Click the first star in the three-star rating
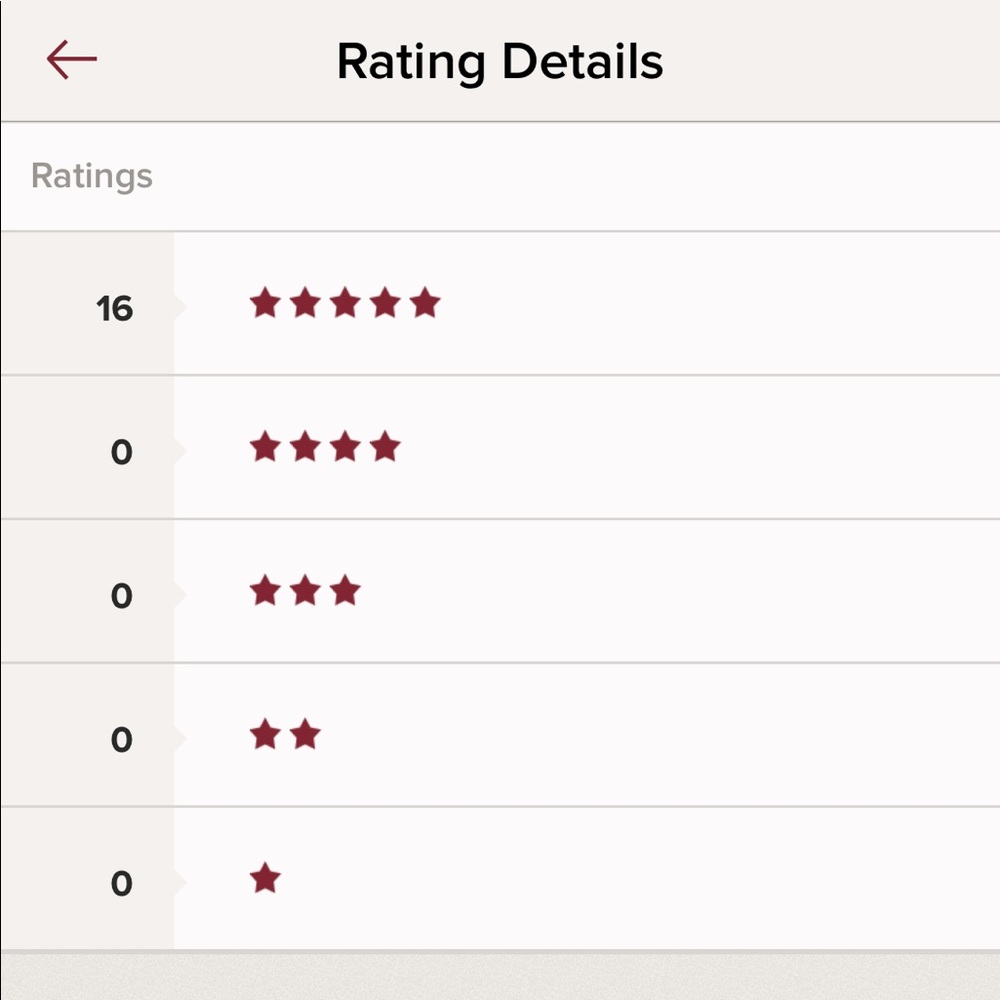 265,592
